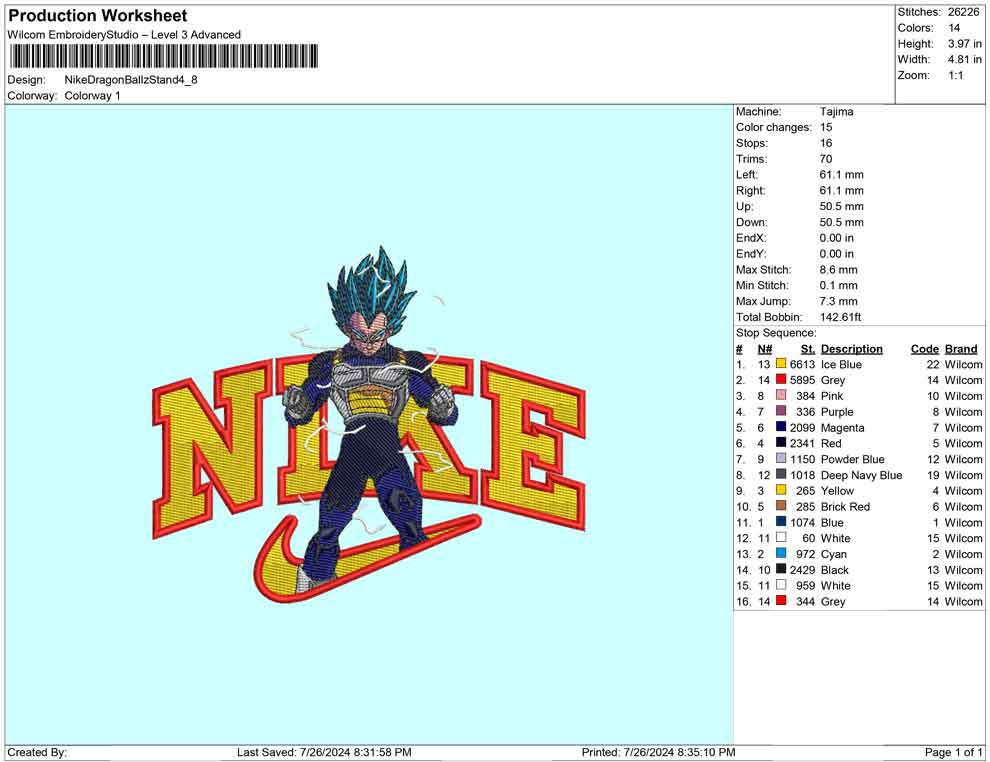Select the Left value '61.1 mm'
990x762 pixels.
842,174
